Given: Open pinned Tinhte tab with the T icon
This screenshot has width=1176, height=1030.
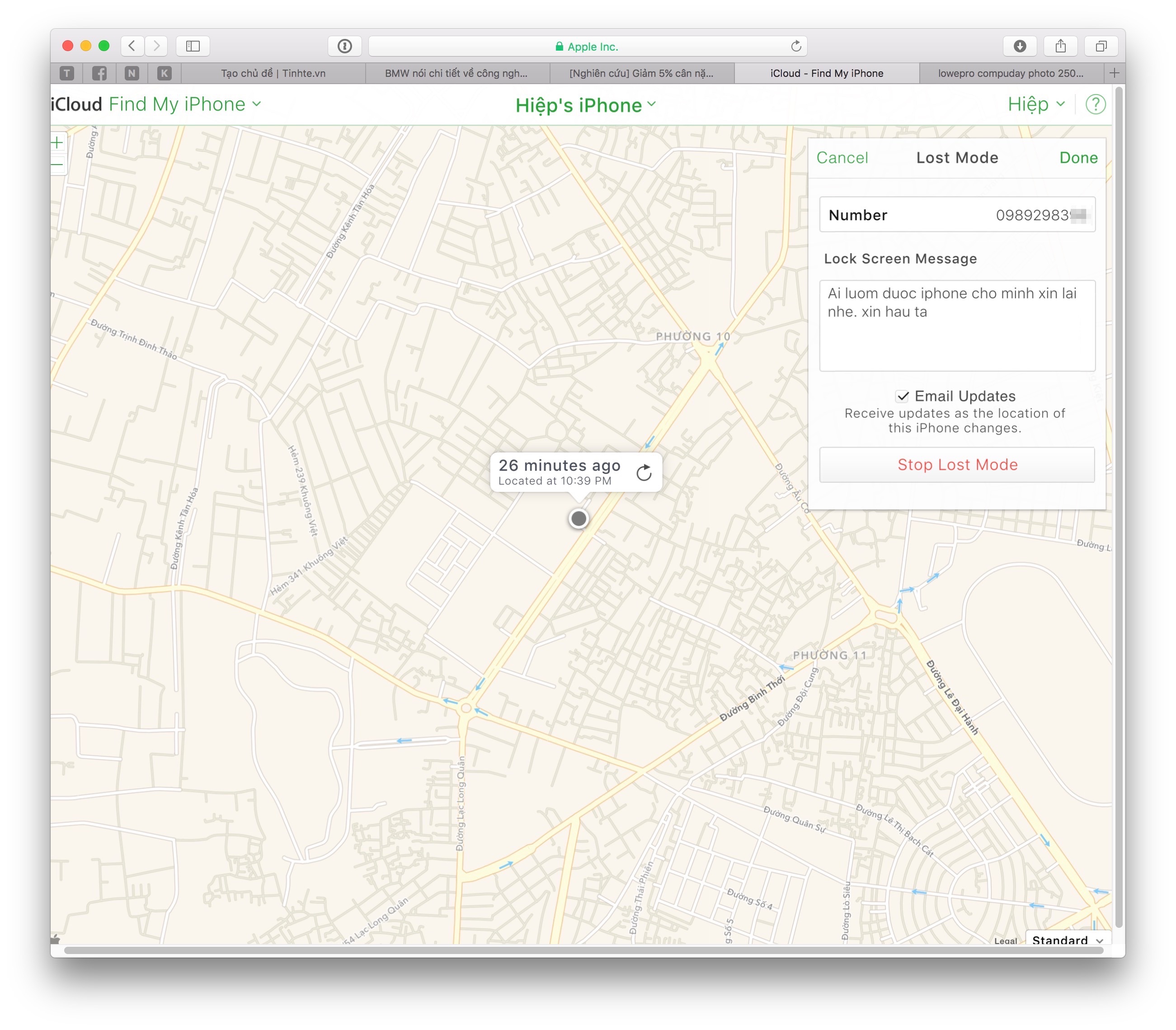Looking at the screenshot, I should point(67,73).
